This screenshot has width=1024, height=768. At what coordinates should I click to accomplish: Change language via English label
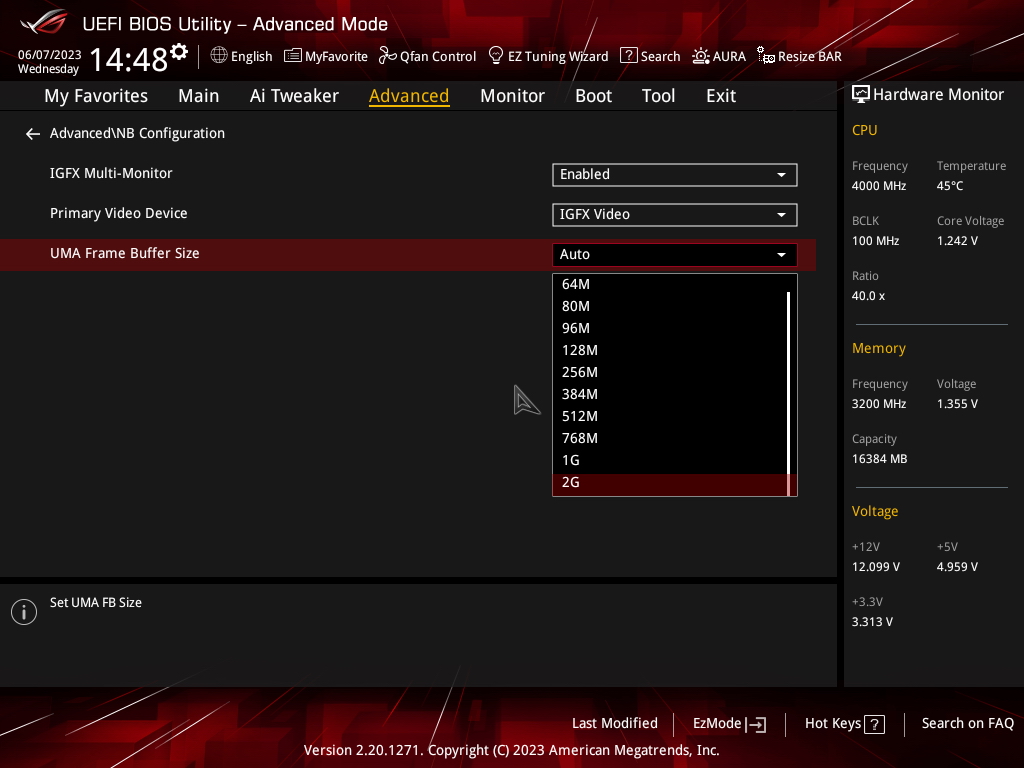click(251, 57)
